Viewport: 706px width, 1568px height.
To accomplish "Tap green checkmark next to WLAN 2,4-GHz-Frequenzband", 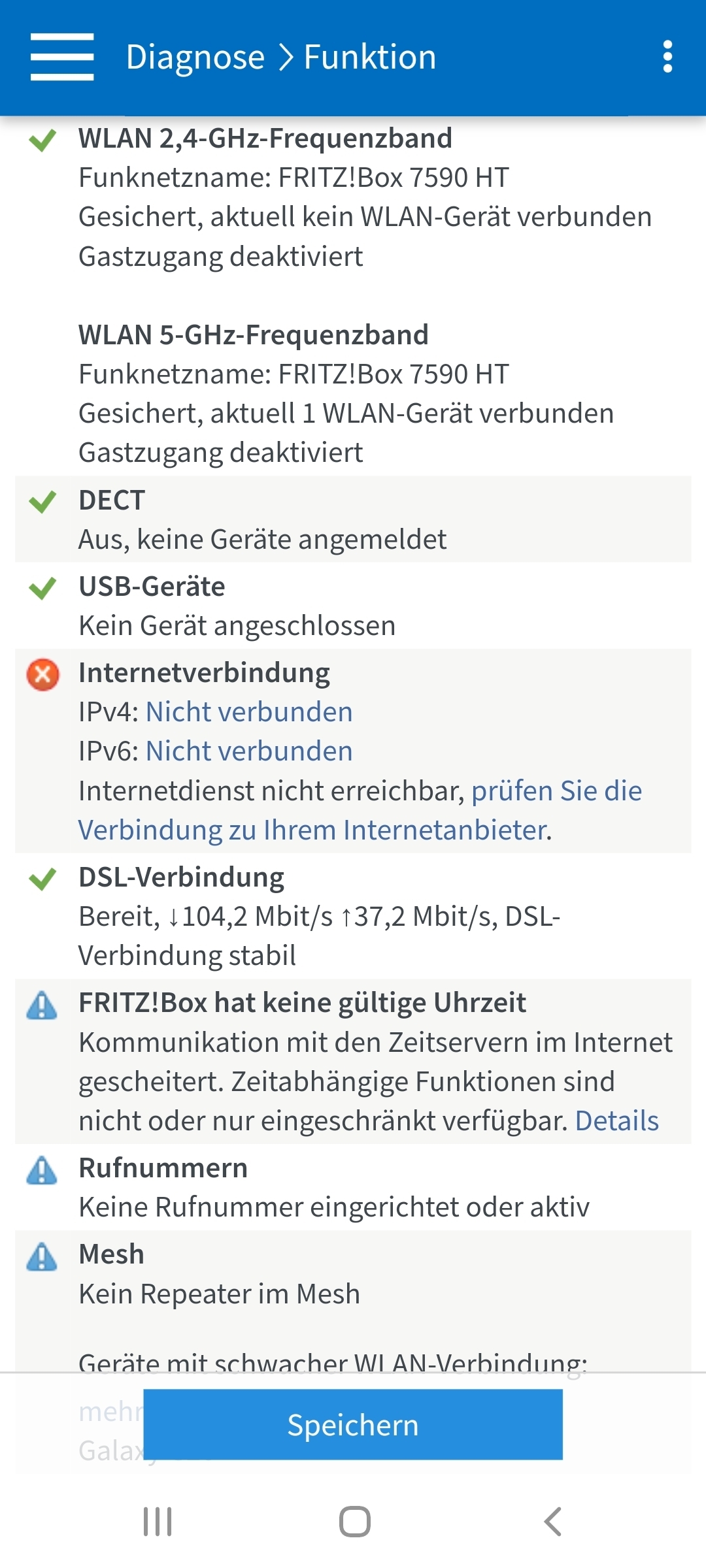I will click(x=42, y=140).
